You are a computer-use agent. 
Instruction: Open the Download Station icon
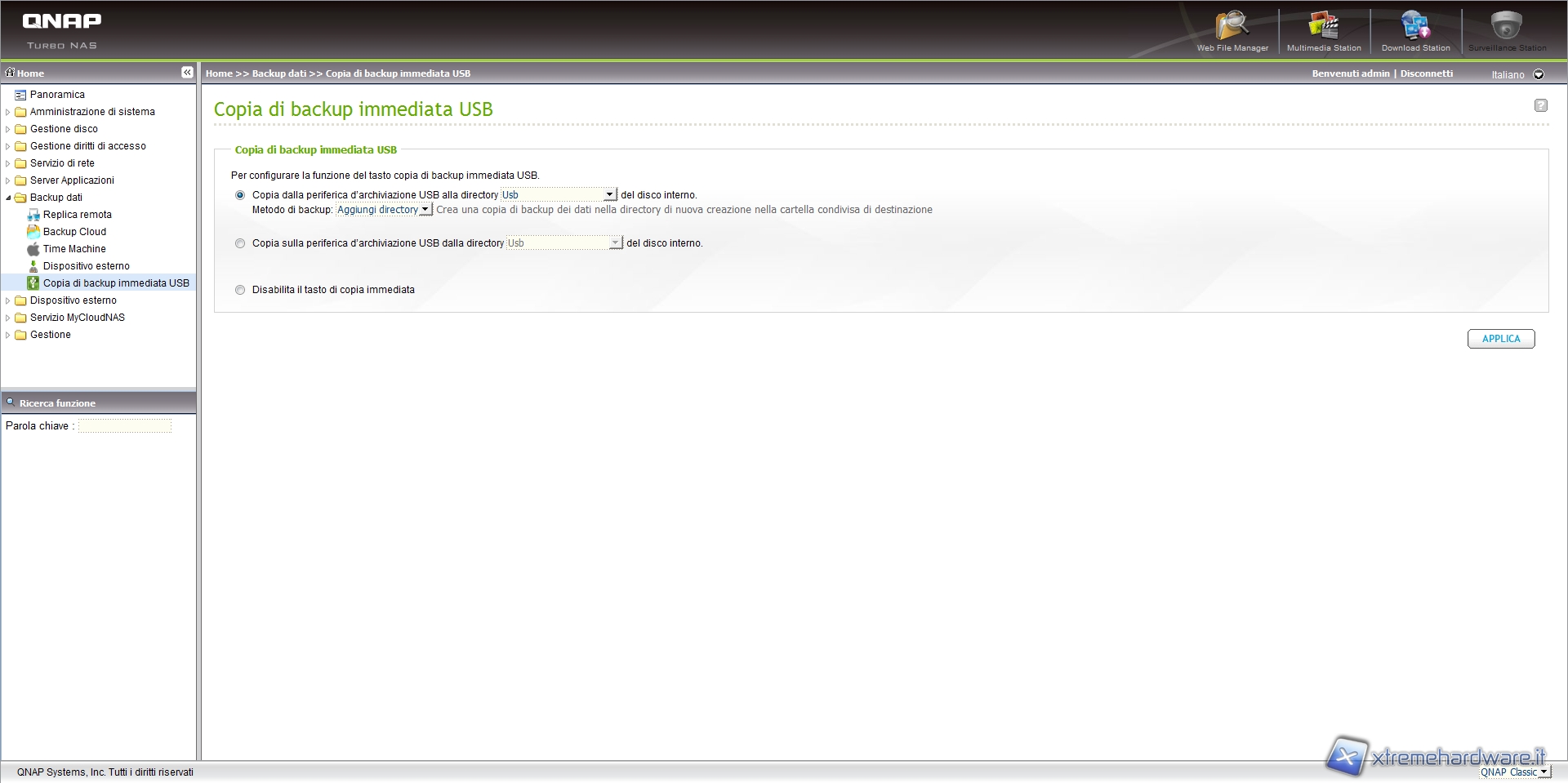point(1415,28)
